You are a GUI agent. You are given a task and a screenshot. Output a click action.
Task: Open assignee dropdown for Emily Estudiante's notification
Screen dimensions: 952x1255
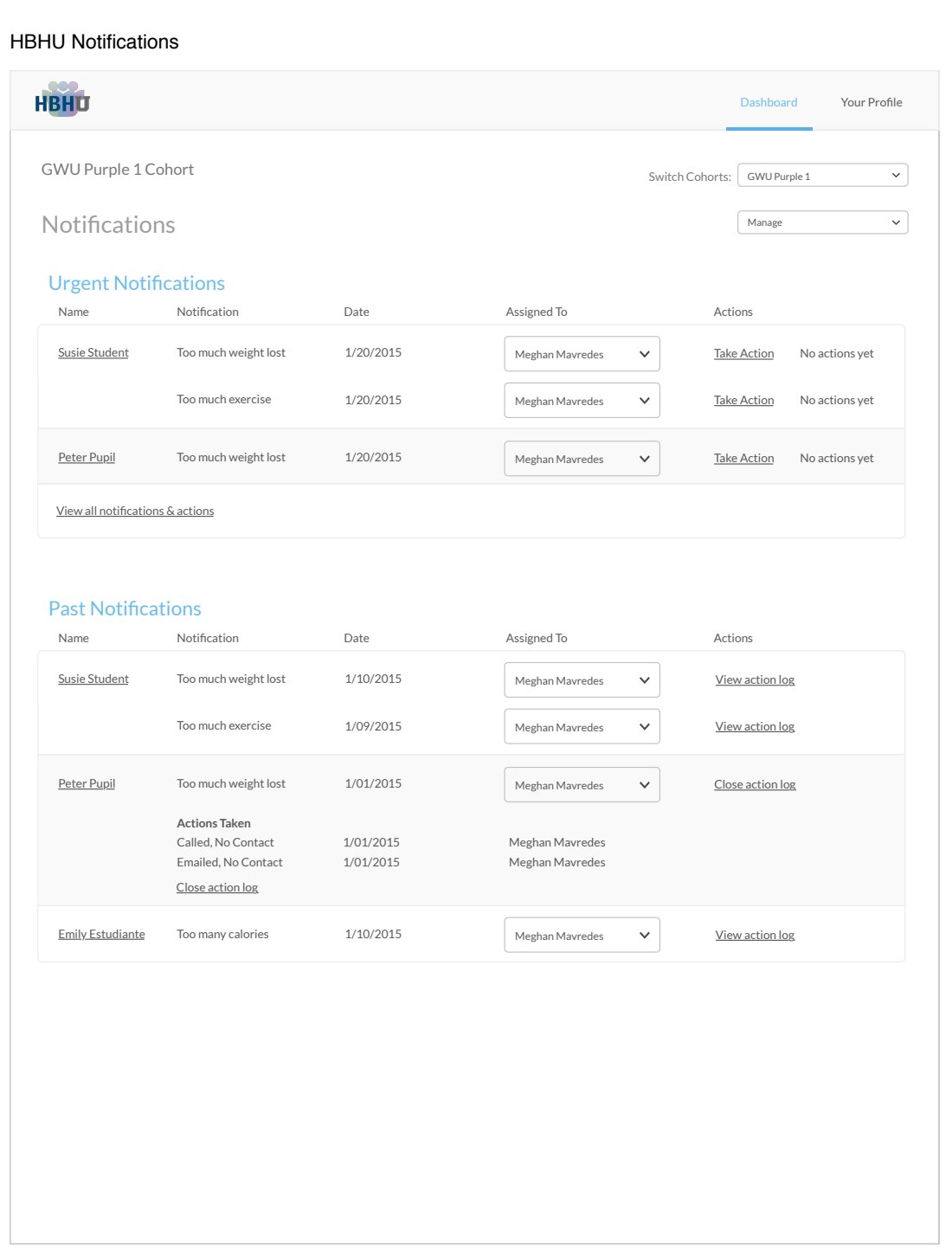click(x=582, y=936)
